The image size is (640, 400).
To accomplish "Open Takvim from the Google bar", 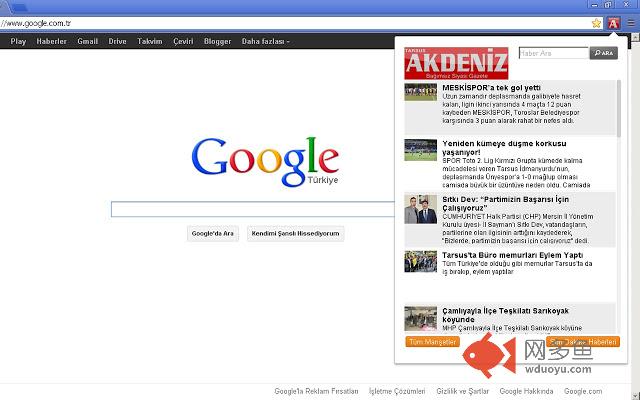I will coord(149,41).
